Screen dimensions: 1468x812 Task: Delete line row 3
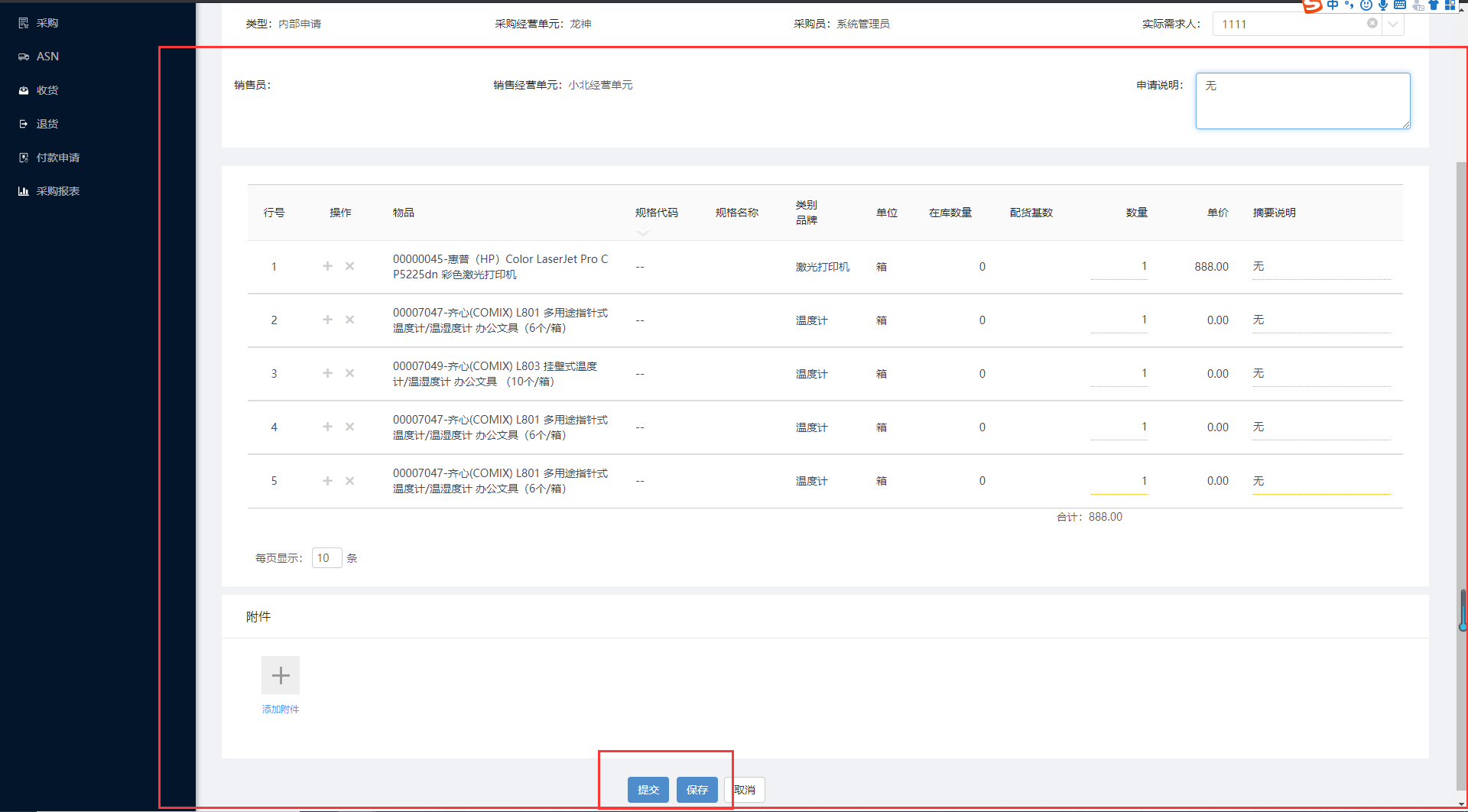pyautogui.click(x=349, y=373)
